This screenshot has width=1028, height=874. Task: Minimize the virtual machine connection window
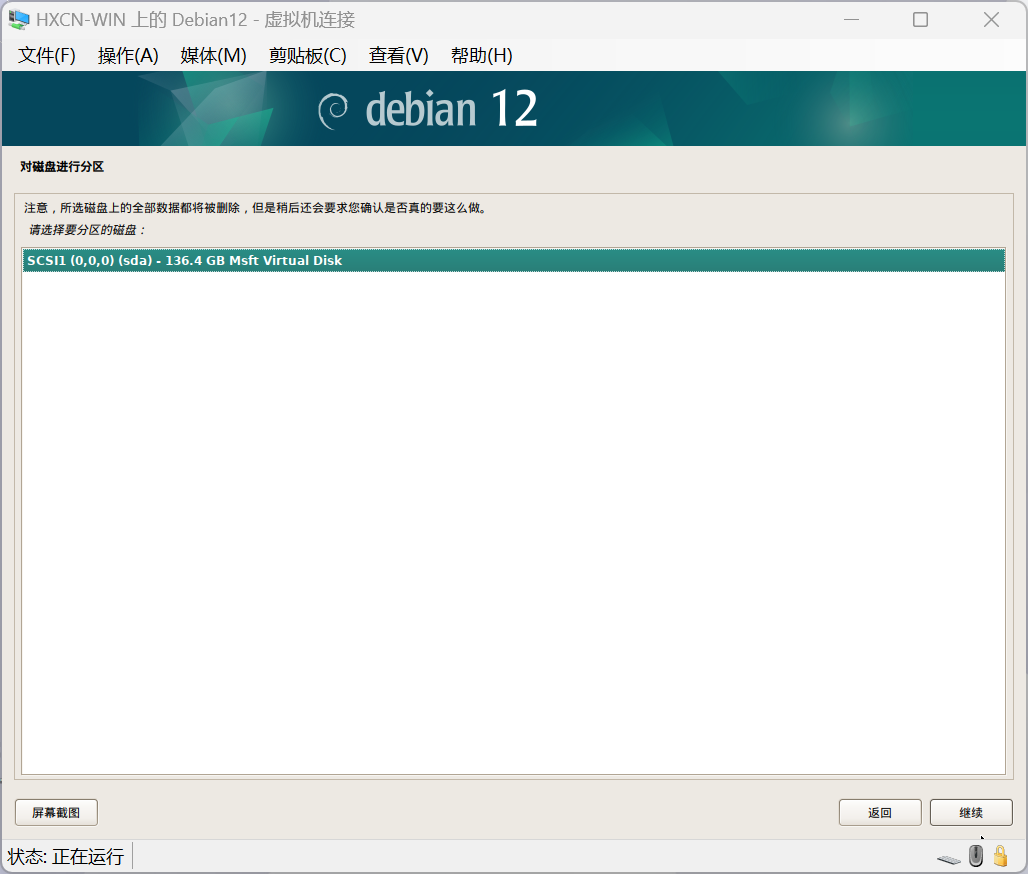click(x=851, y=20)
